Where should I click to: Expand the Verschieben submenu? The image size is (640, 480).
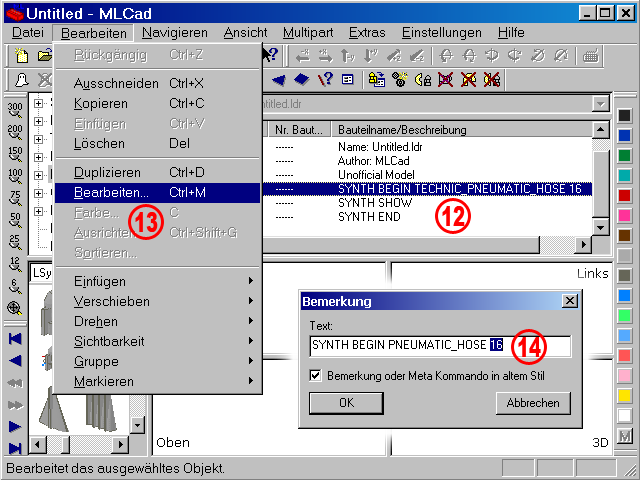157,301
